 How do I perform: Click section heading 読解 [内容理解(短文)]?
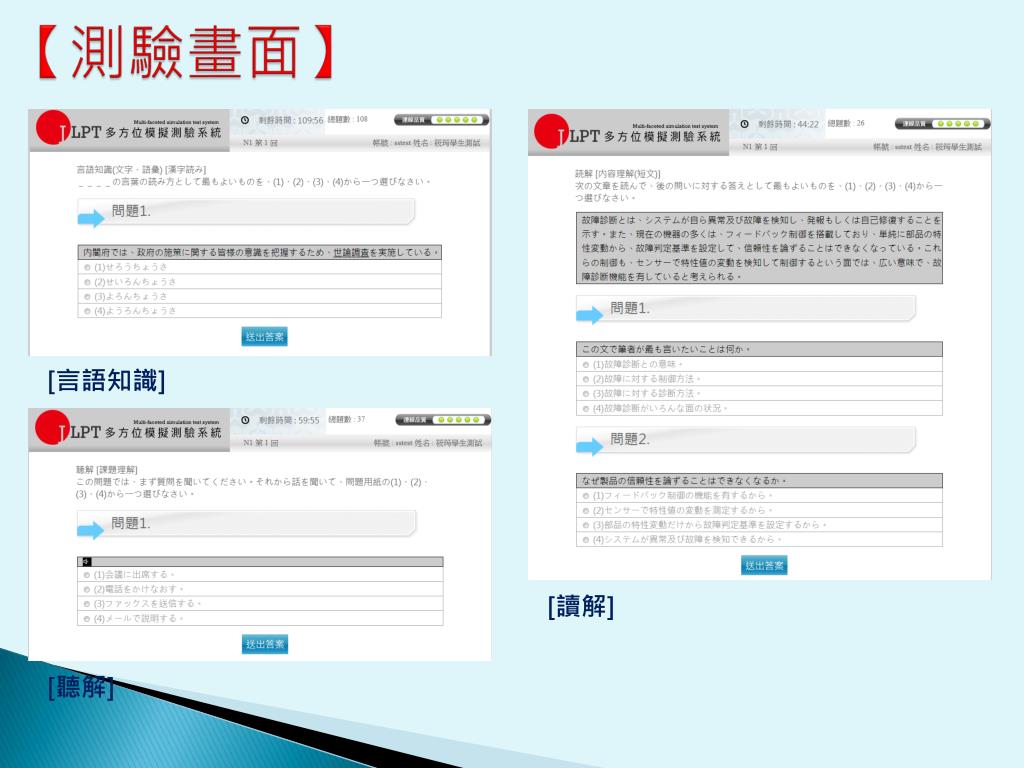pos(618,174)
